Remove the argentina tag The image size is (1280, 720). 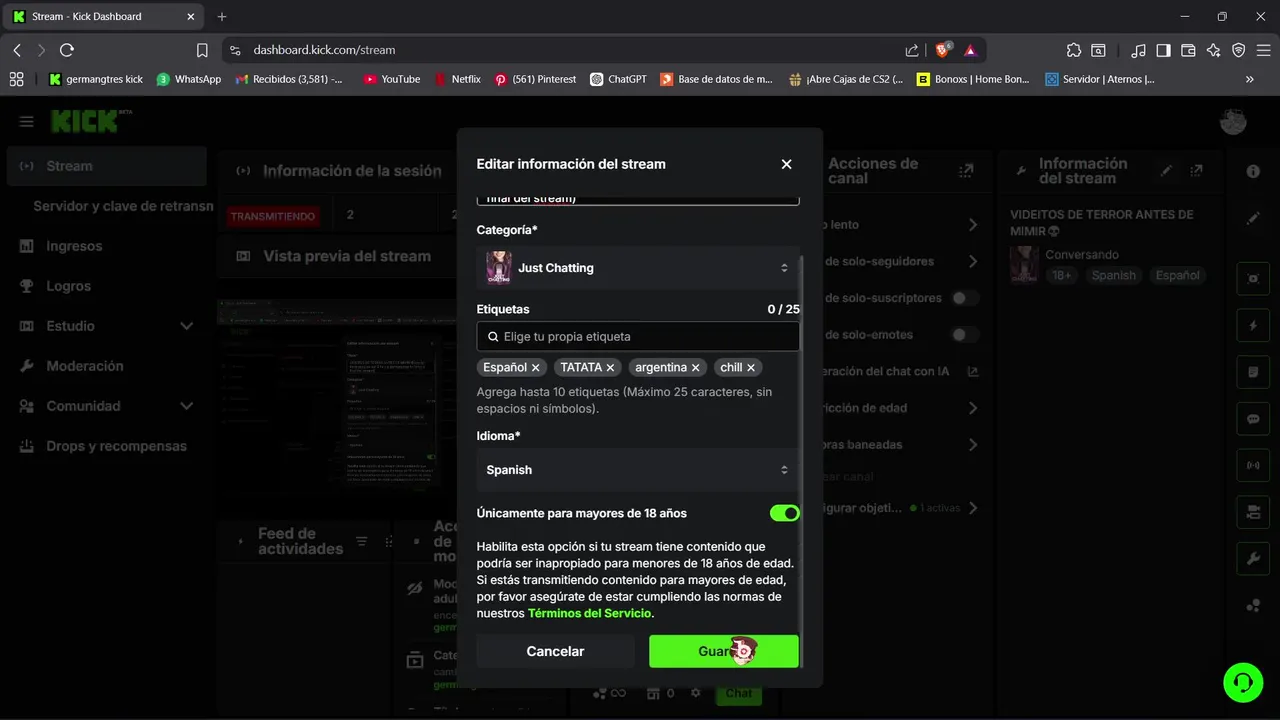pos(696,368)
